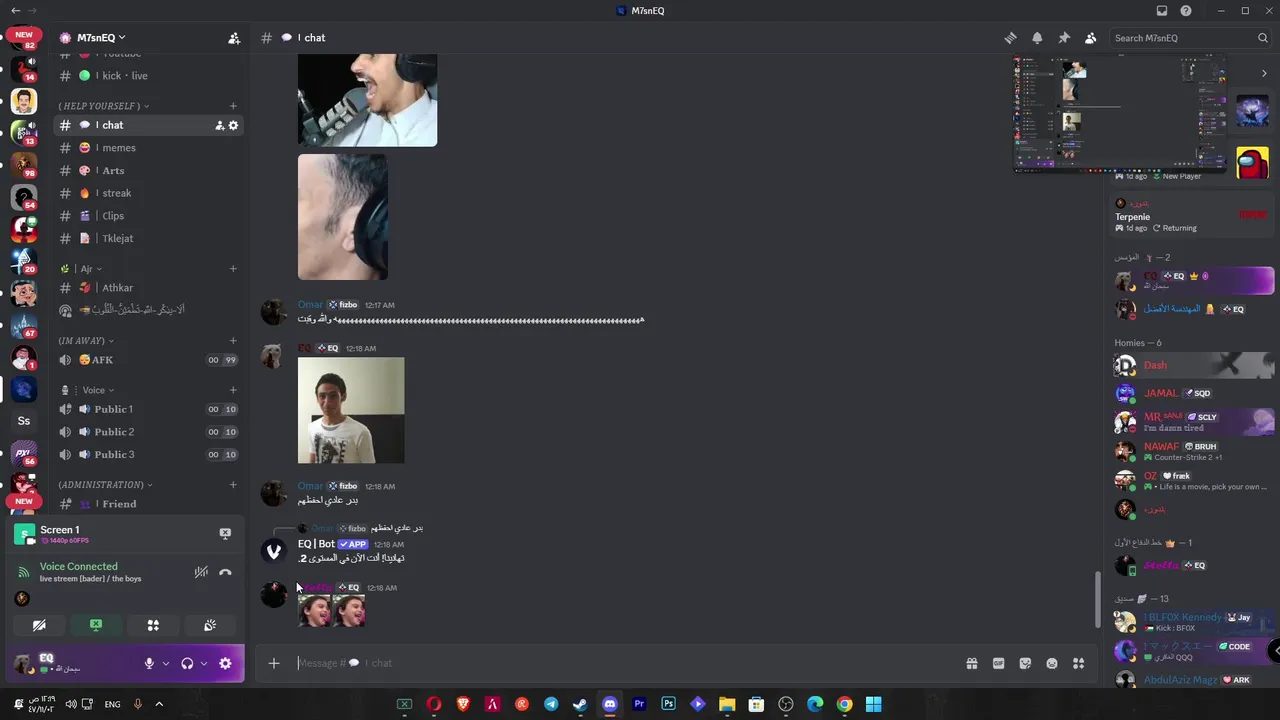
Task: Open the Threads icon in channel header
Action: [x=1010, y=38]
